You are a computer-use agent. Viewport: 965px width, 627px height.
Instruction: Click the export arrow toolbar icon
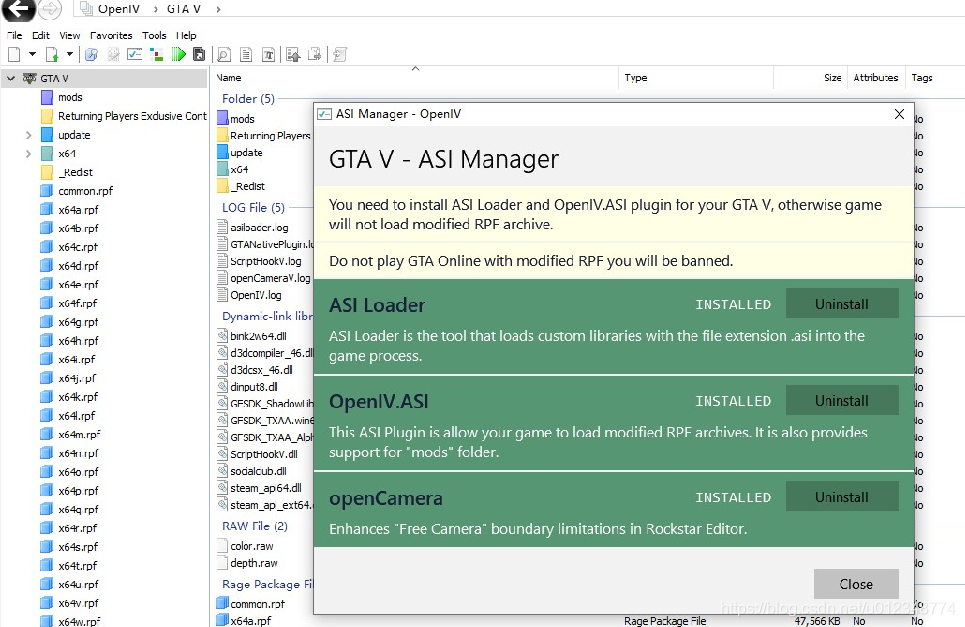tap(314, 55)
